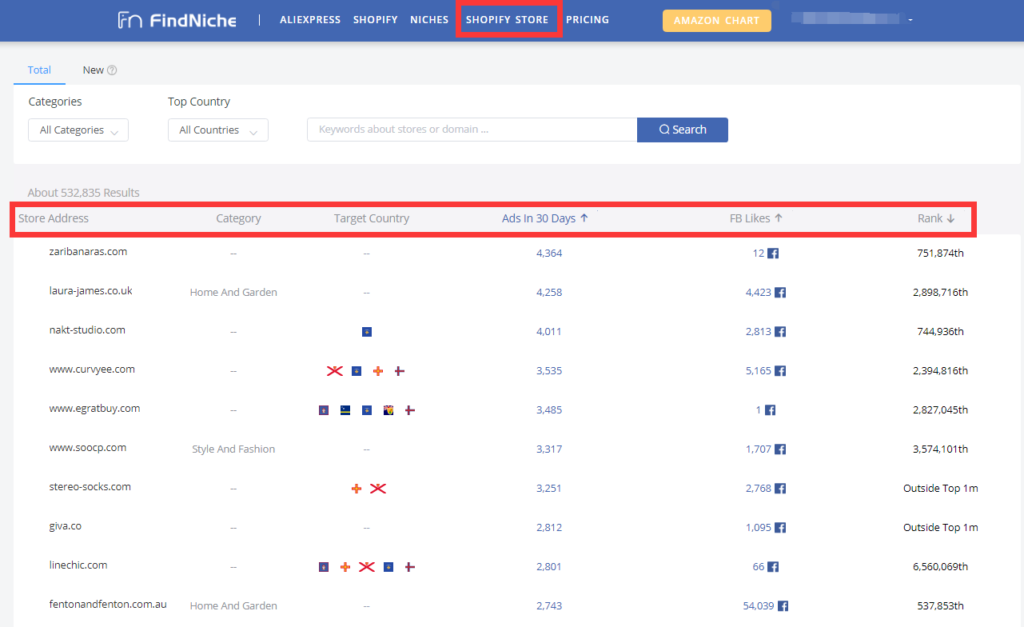Click Facebook icon in linechic.com row
Screen dimensions: 1024x627
pyautogui.click(x=773, y=567)
